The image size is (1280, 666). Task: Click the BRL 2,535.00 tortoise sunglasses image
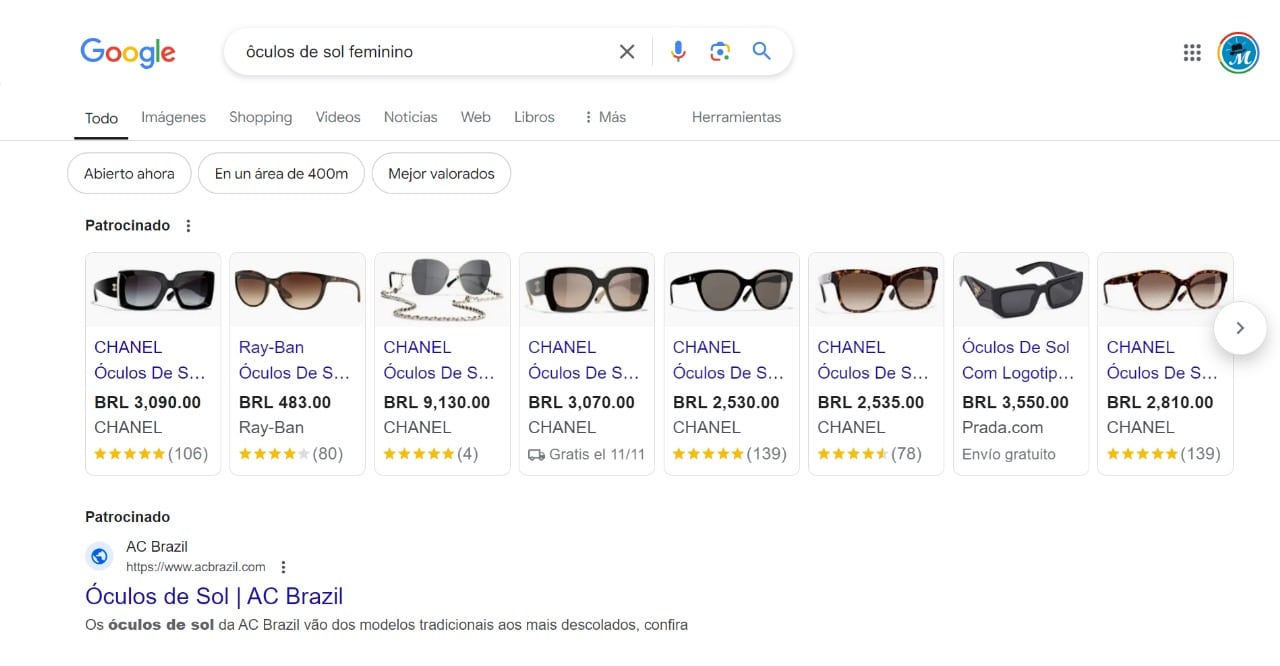point(876,290)
